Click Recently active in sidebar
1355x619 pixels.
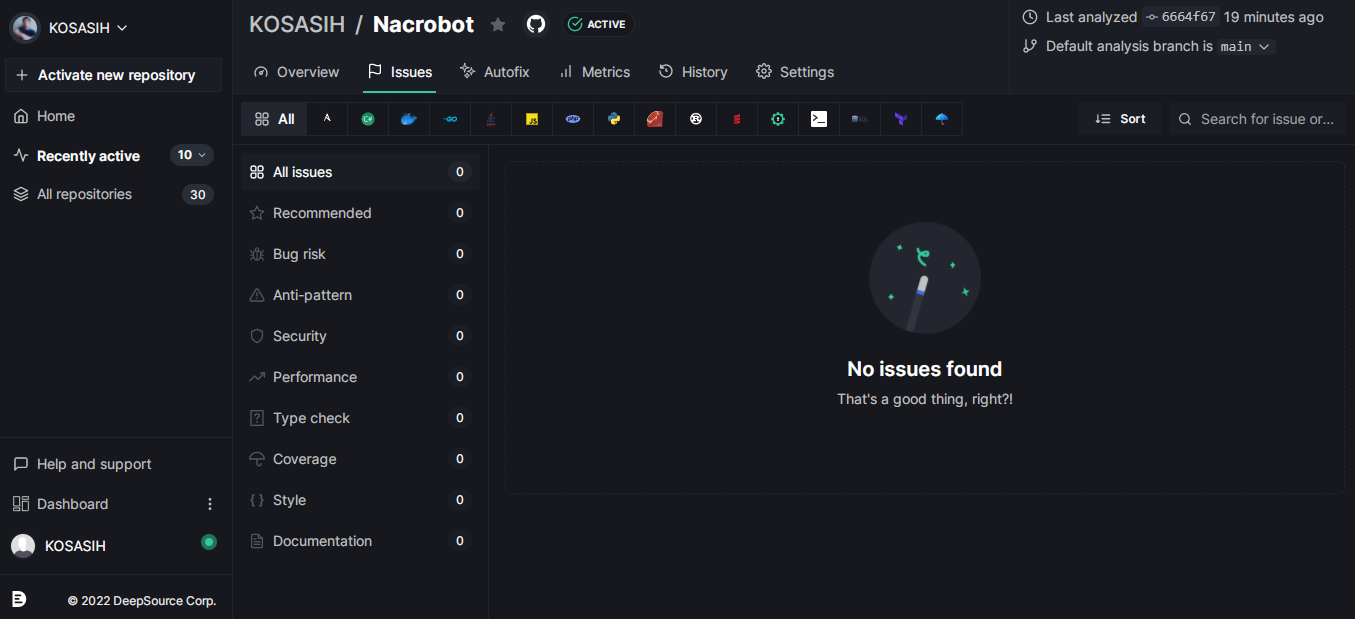coord(88,156)
